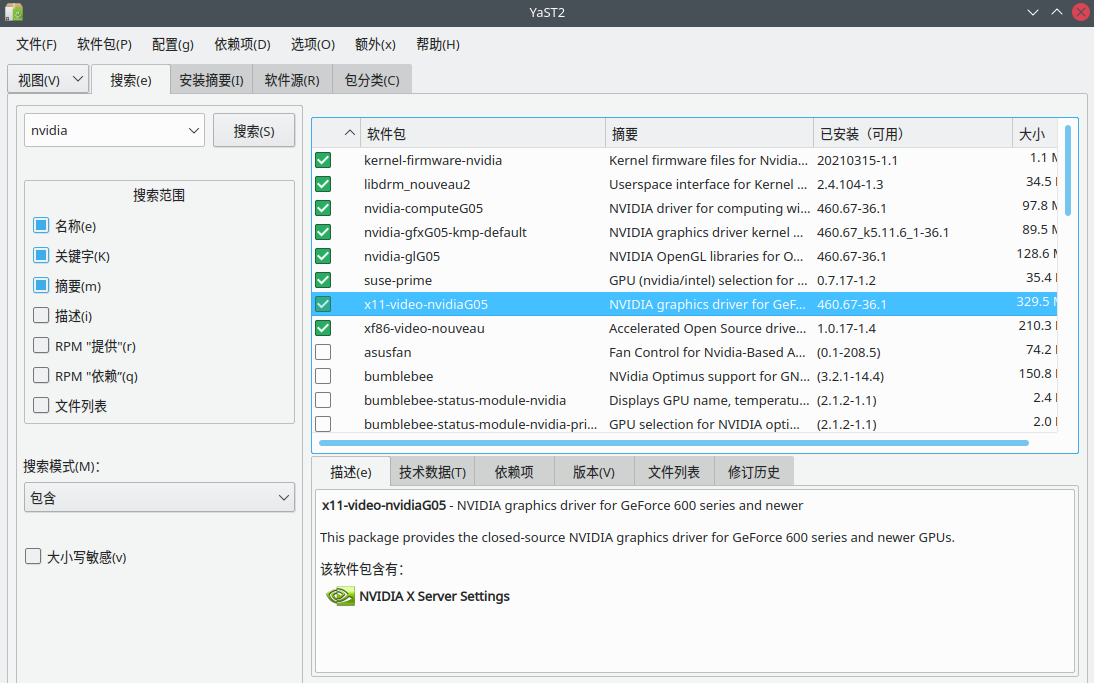This screenshot has width=1094, height=683.
Task: Click the bumblebee summary 'NVidia Optimus support'
Action: pos(709,376)
